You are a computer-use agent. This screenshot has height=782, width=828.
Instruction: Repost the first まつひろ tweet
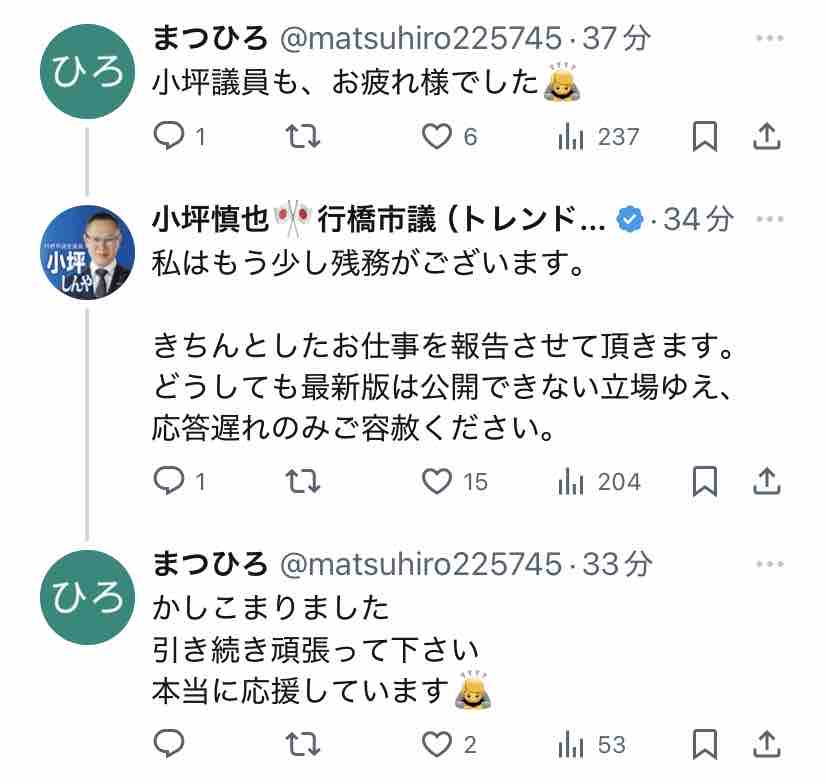coord(302,137)
